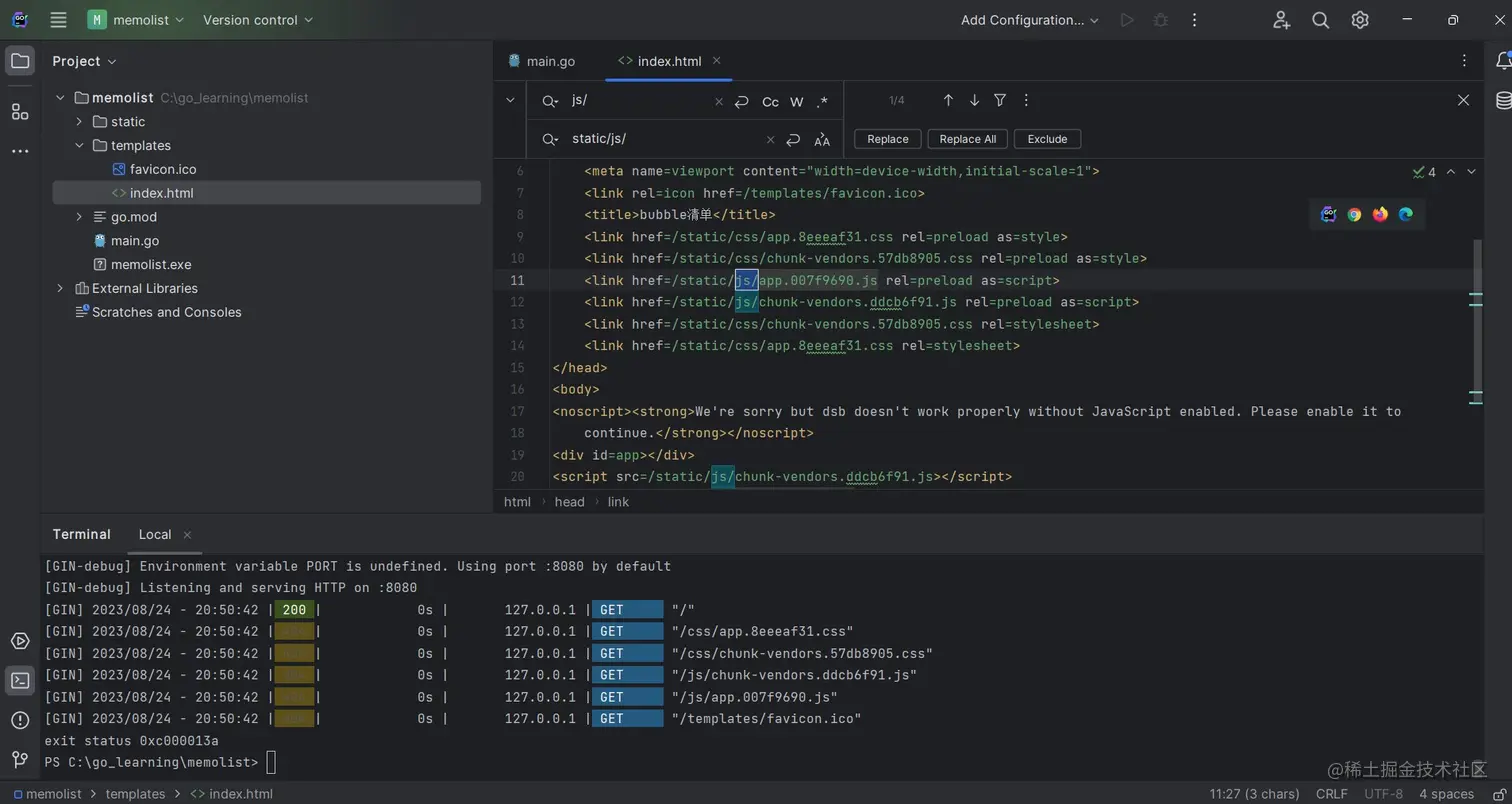The height and width of the screenshot is (804, 1512).
Task: Expand the static folder in tree
Action: pos(79,122)
